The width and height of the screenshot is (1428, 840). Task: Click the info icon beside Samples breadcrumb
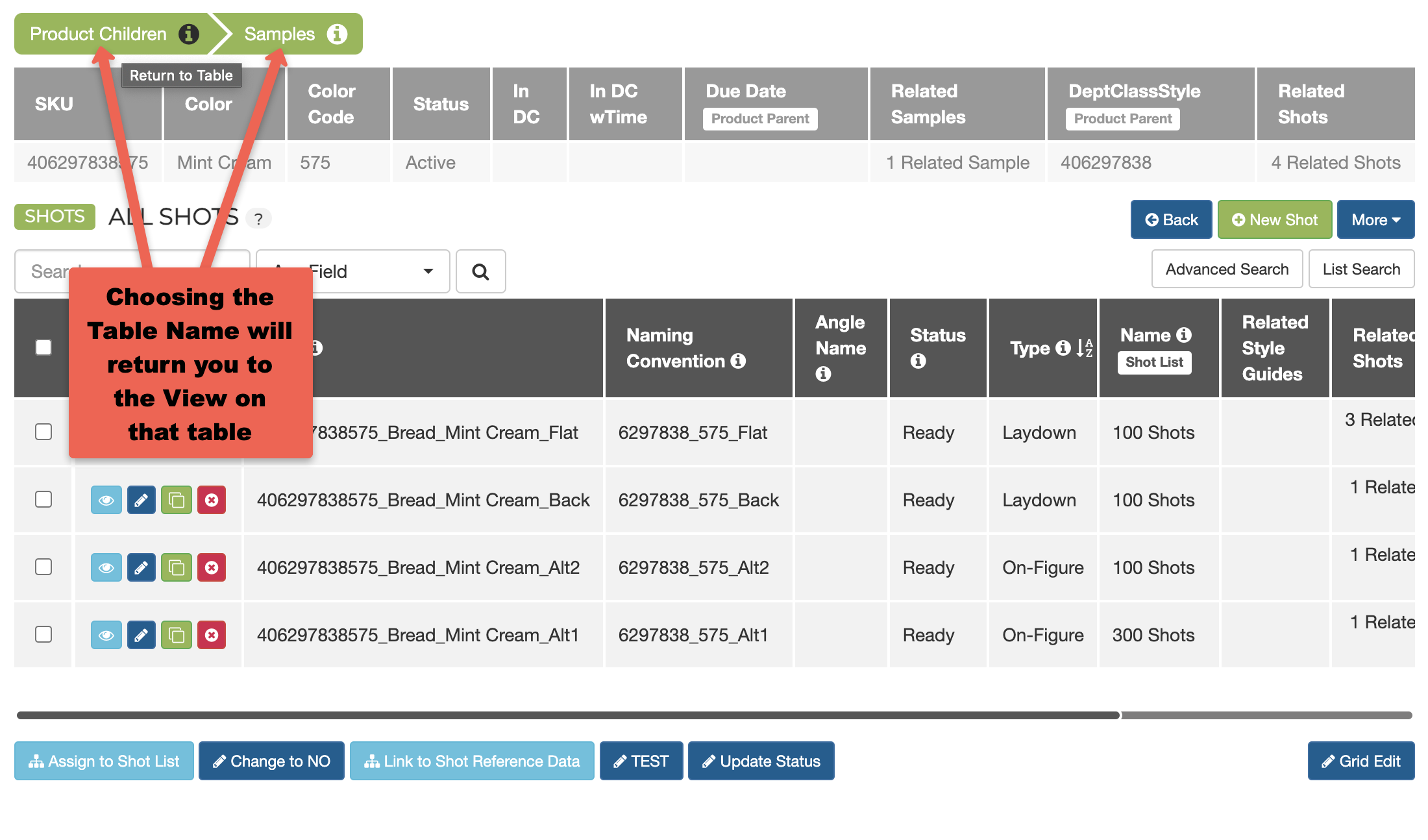(337, 34)
